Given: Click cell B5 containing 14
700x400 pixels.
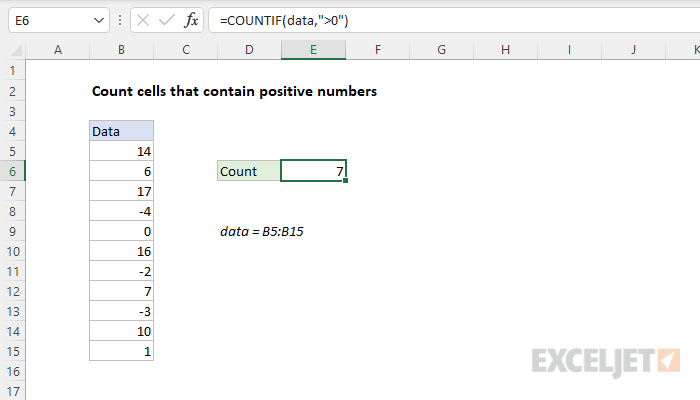Looking at the screenshot, I should point(121,151).
